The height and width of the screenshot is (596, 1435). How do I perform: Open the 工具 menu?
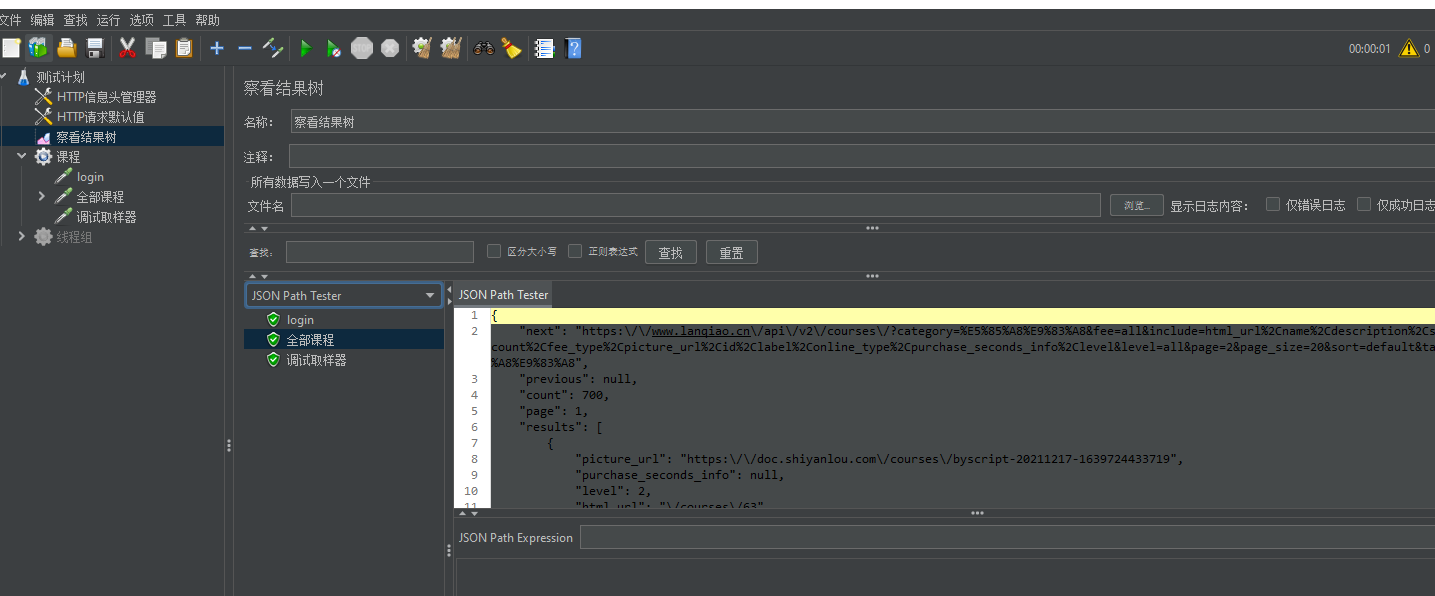pos(174,20)
